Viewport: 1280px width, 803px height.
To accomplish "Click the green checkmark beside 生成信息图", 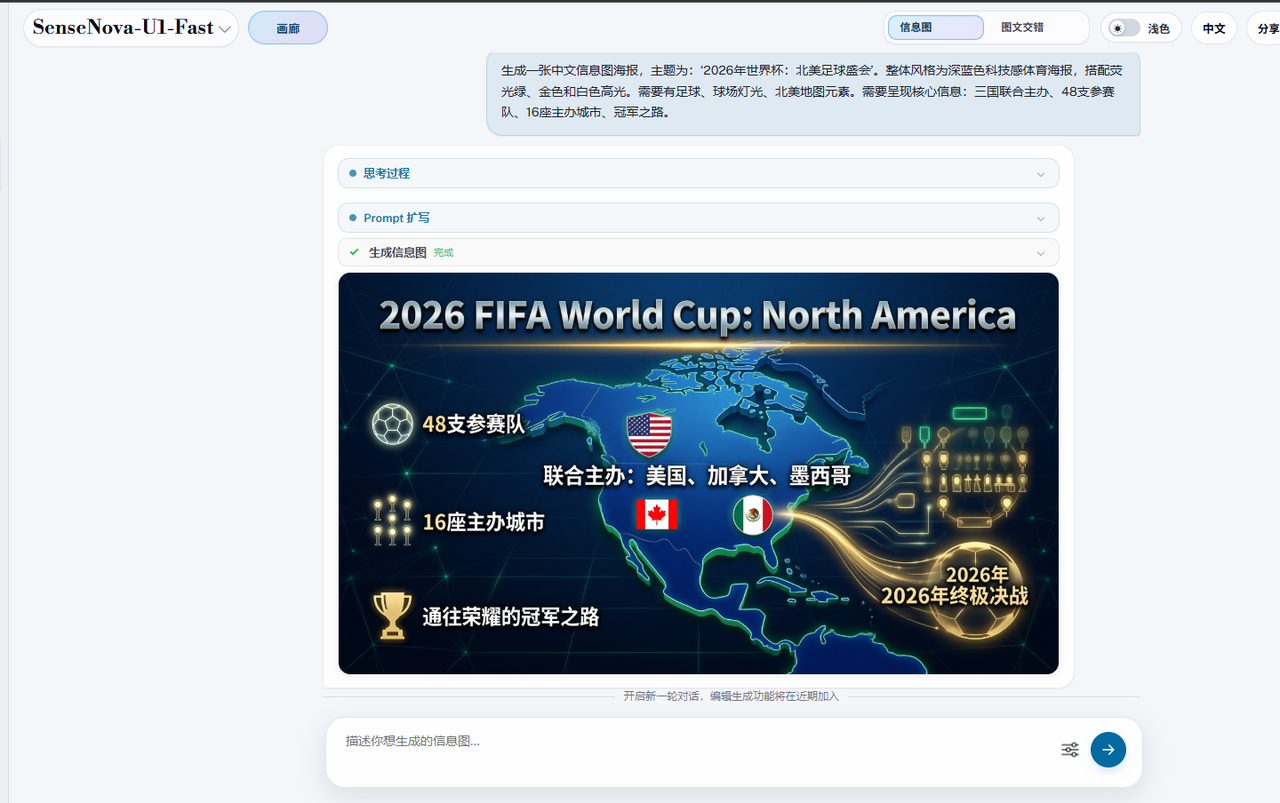I will [x=354, y=252].
